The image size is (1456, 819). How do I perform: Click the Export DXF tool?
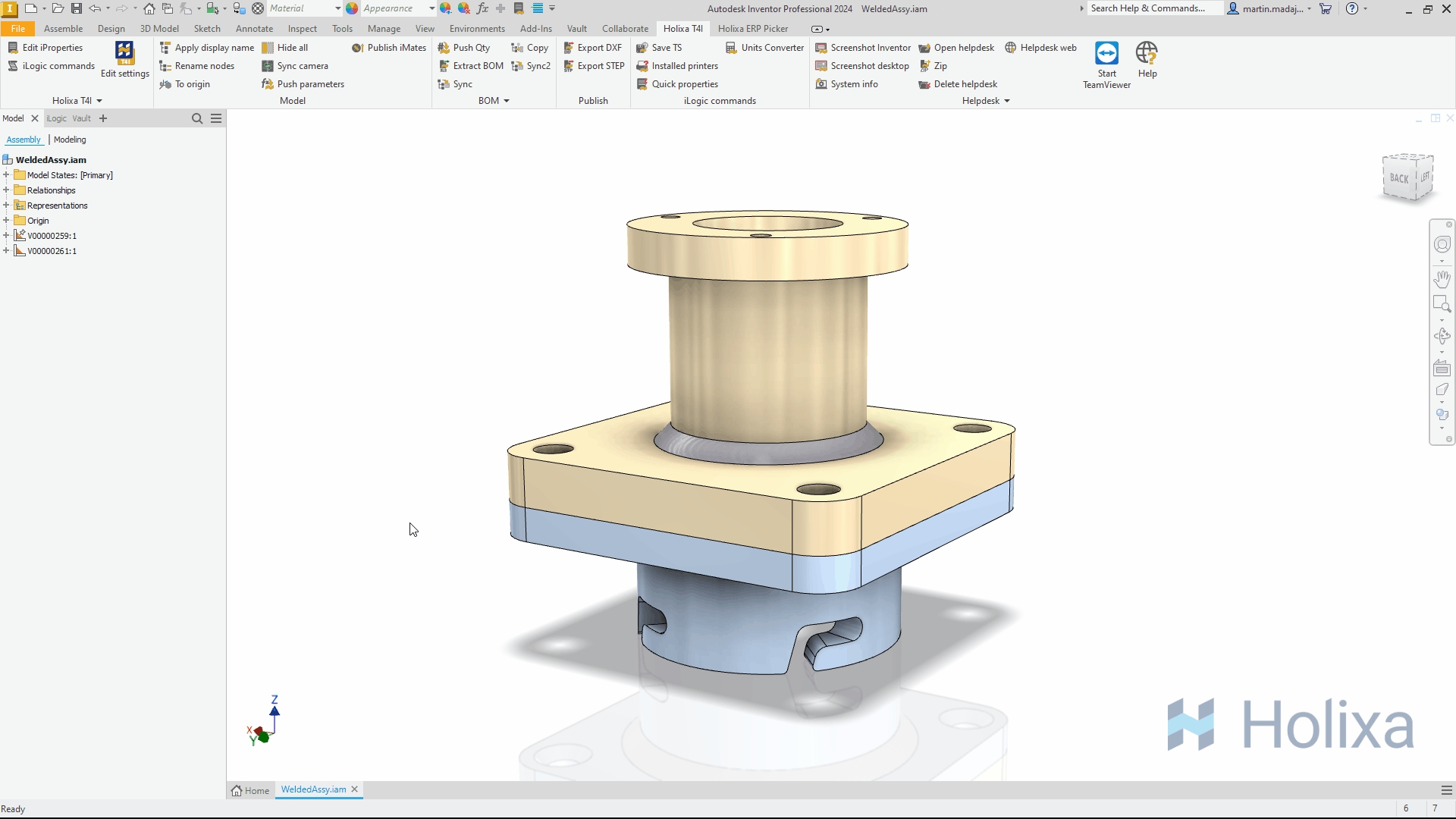[592, 48]
